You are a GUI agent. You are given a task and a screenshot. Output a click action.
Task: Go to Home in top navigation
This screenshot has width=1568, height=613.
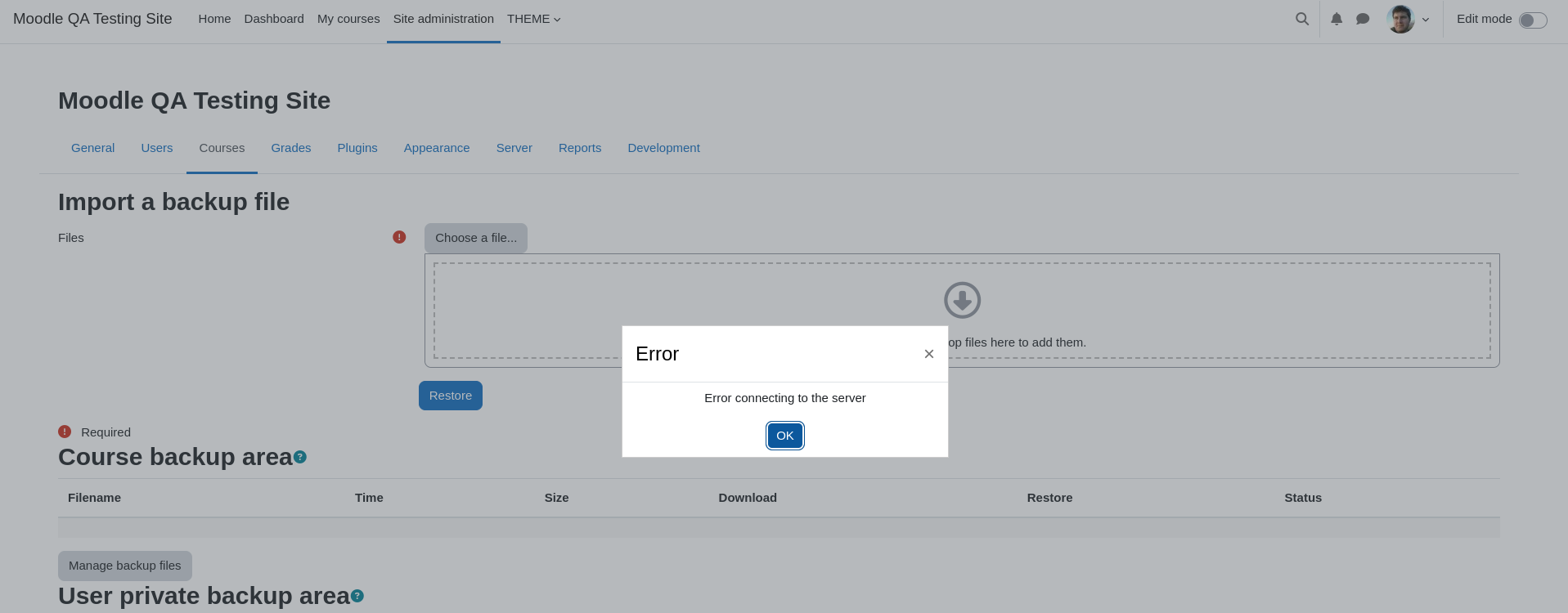click(214, 19)
